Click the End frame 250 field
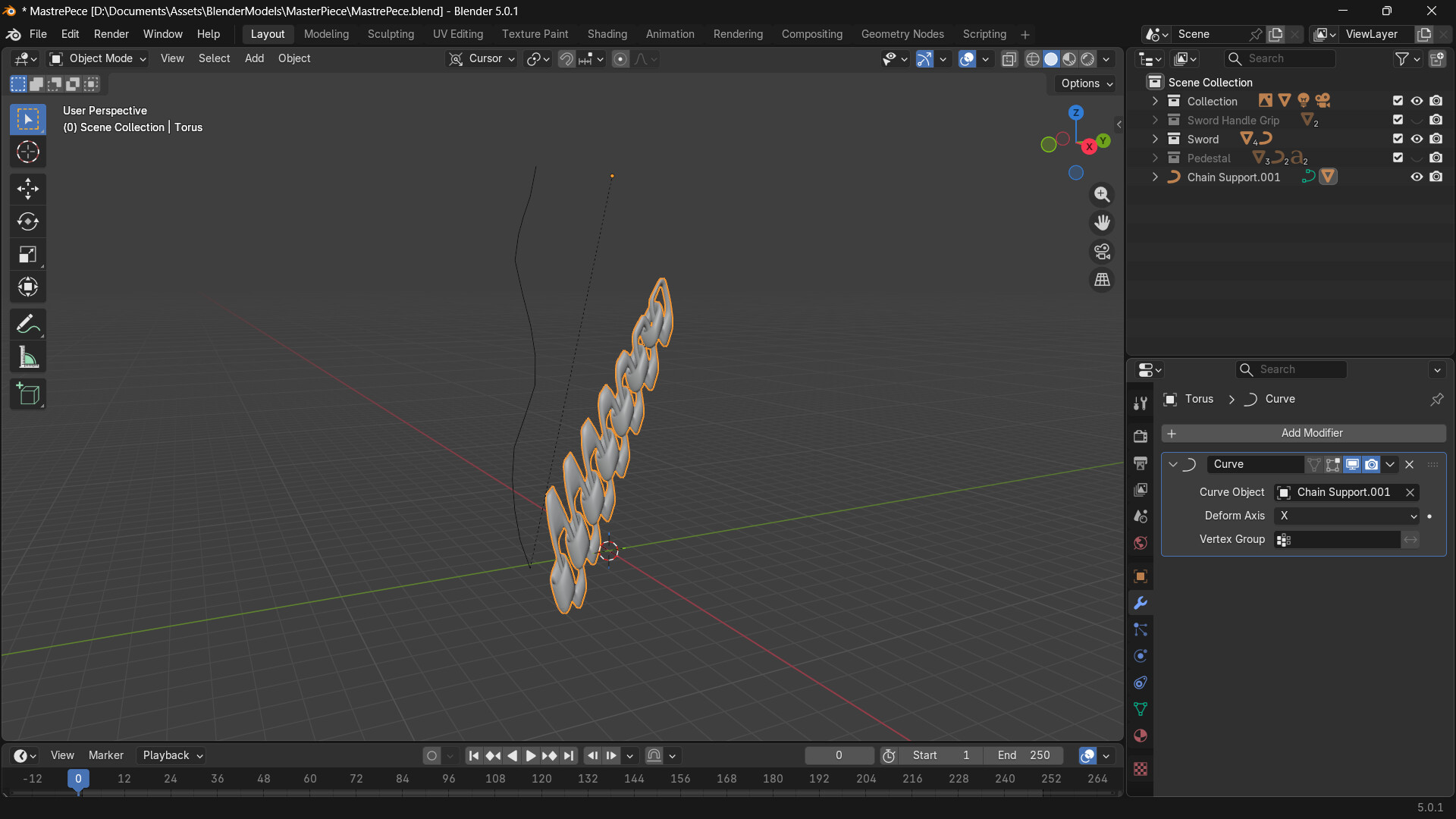Screen dimensions: 1456x819 [x=1024, y=755]
